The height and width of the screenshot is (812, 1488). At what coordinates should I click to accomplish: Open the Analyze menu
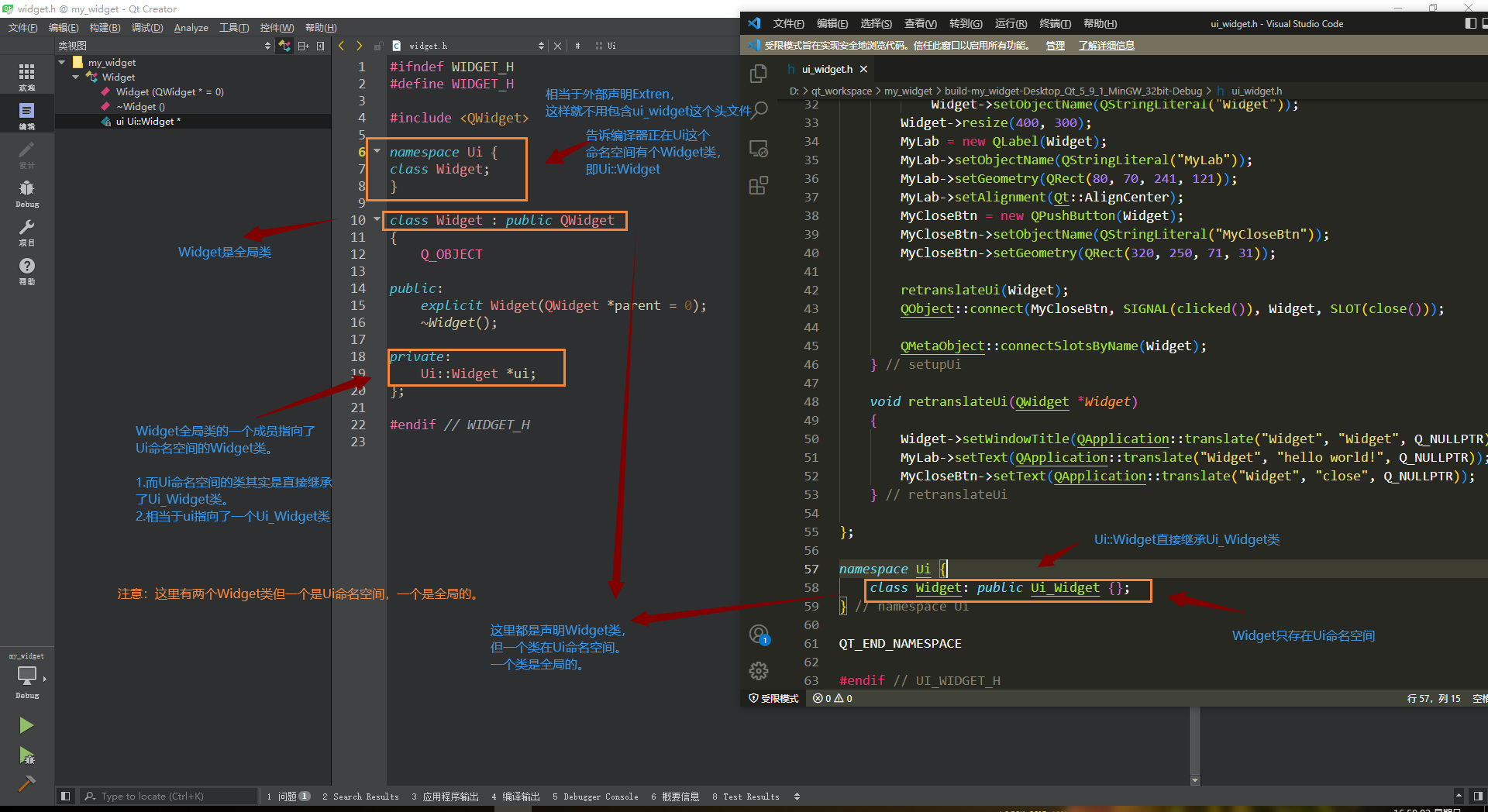(x=191, y=28)
